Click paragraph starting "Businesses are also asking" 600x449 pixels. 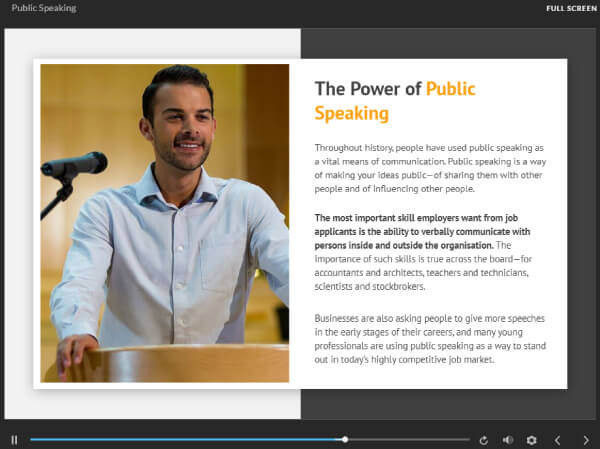[x=430, y=339]
